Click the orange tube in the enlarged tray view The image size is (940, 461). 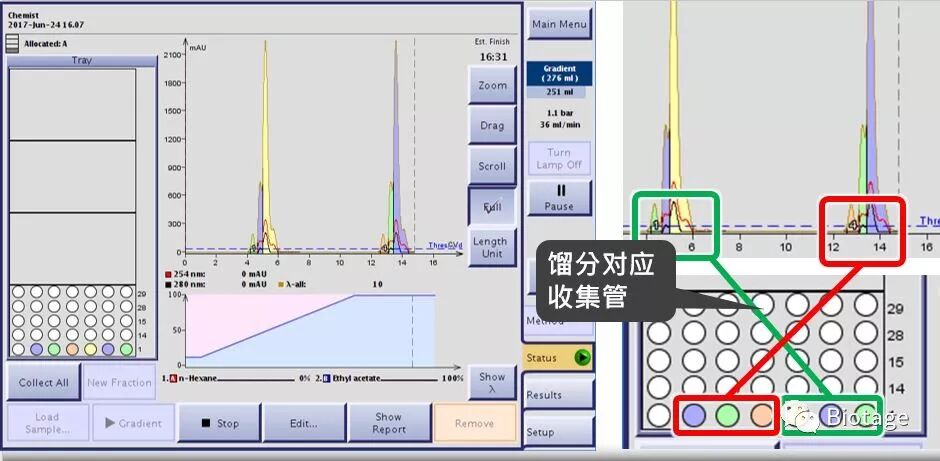pyautogui.click(x=762, y=415)
